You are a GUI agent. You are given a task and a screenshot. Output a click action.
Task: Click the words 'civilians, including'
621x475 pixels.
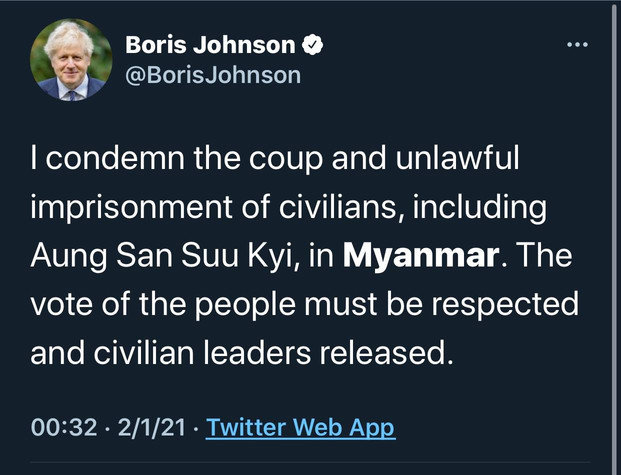413,207
